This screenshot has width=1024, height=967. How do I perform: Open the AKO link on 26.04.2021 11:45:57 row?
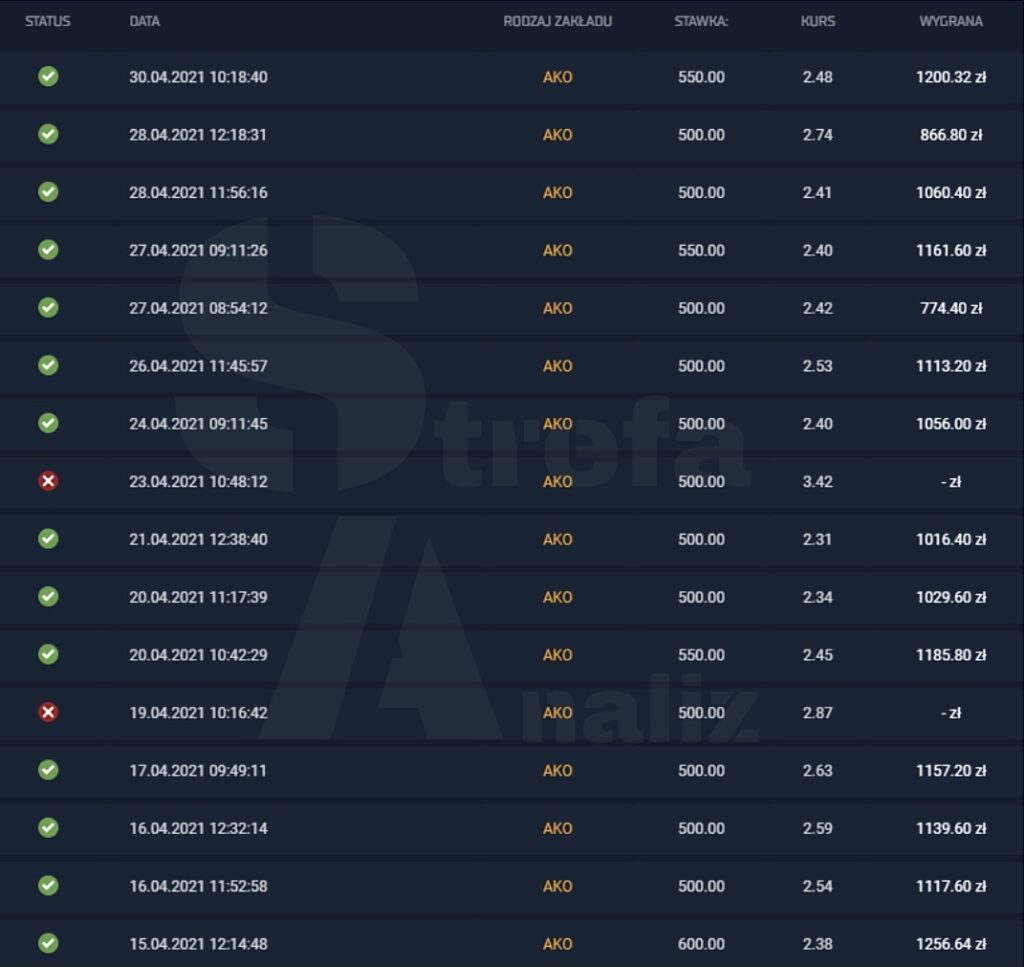tap(558, 366)
